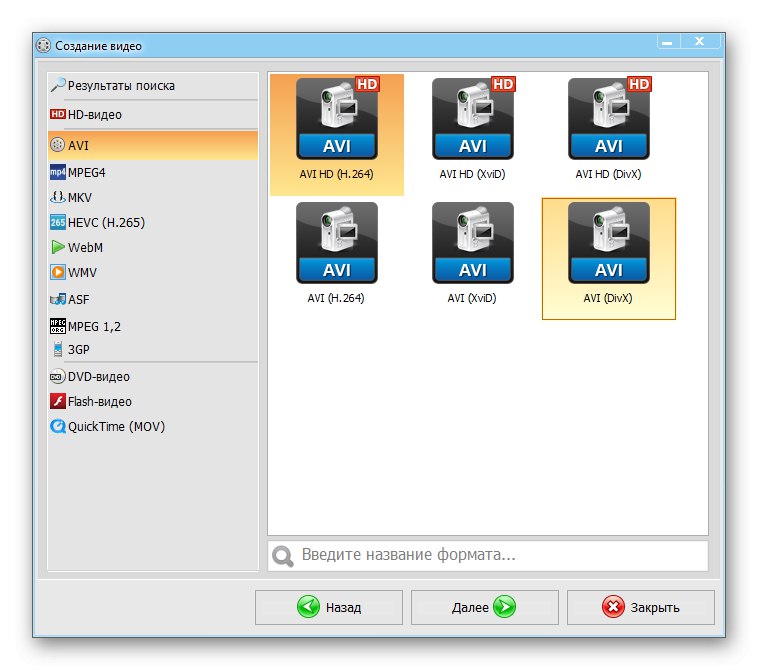Click the film reel icon beside AVI
The height and width of the screenshot is (670, 758).
pos(58,145)
